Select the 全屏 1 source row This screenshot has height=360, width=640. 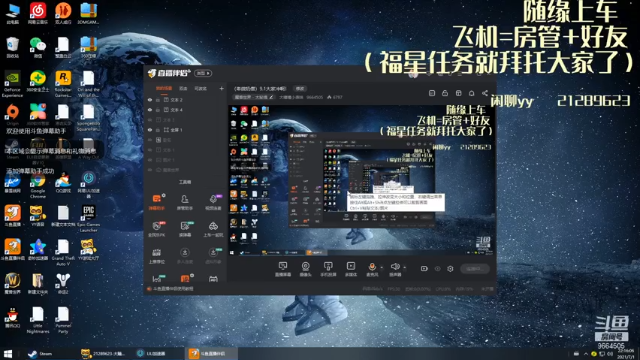click(185, 130)
